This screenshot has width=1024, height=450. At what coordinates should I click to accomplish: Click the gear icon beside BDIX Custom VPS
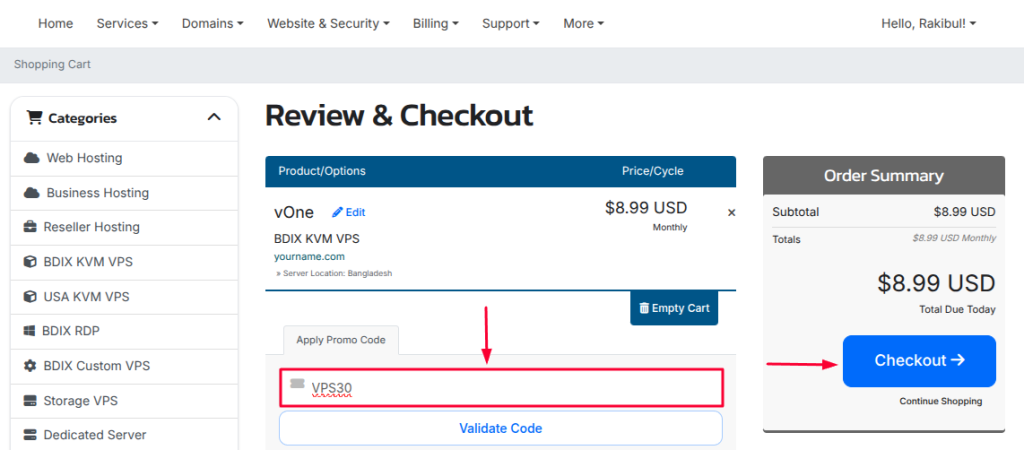click(30, 366)
